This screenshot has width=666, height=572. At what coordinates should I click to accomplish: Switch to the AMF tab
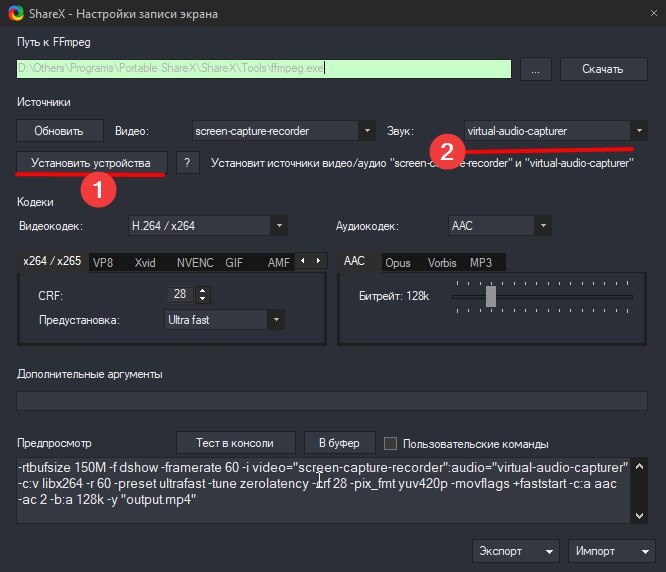click(279, 262)
